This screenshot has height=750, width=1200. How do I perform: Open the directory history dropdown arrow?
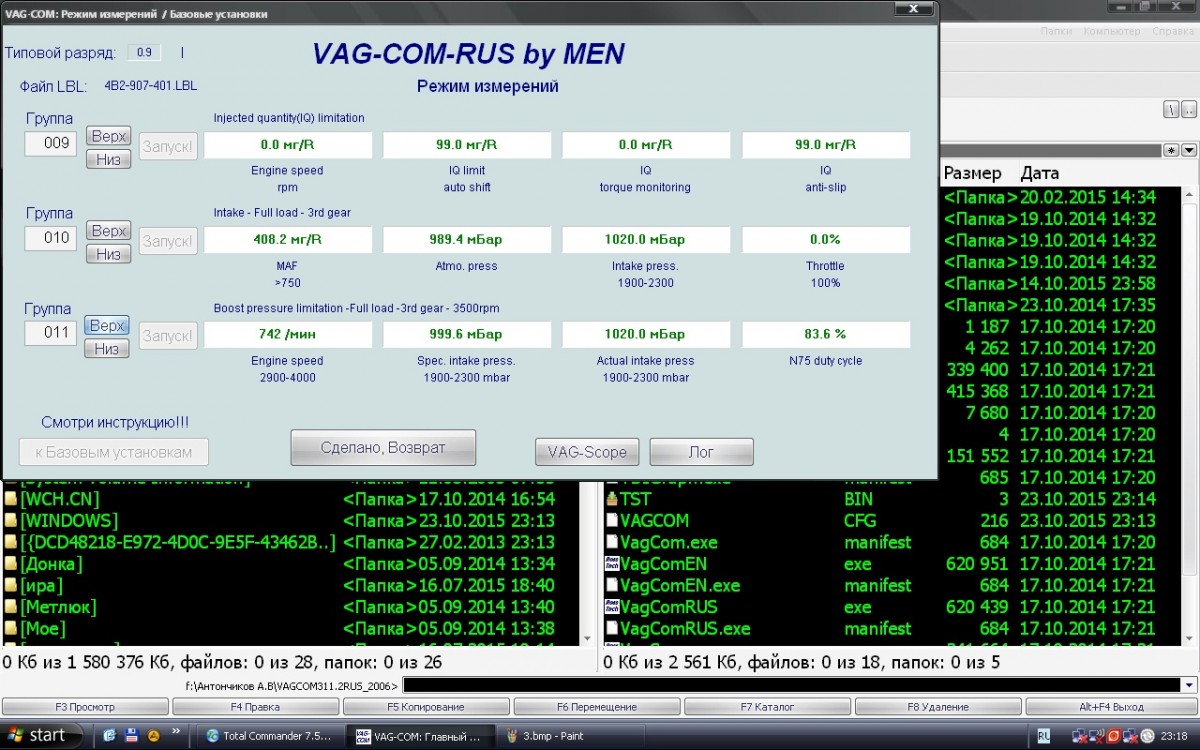click(x=1189, y=150)
